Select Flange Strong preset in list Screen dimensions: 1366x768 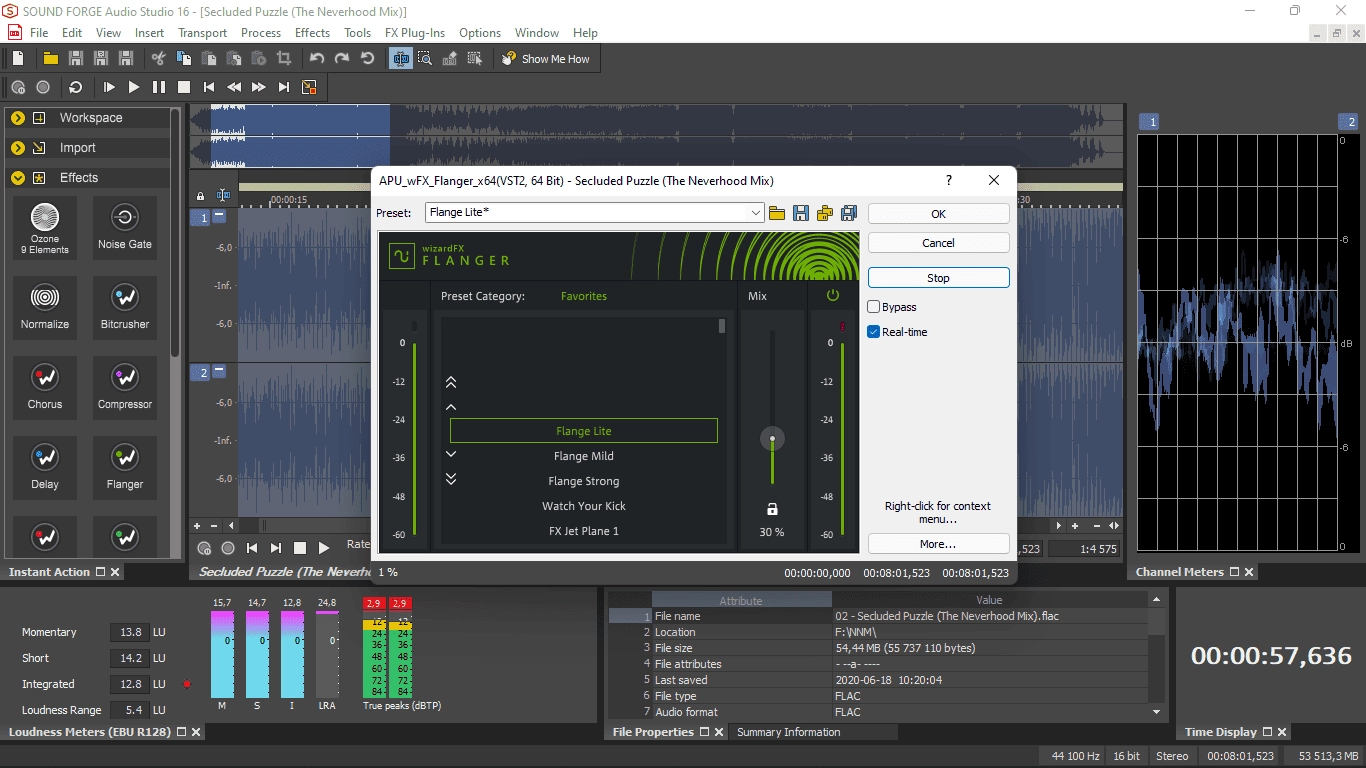click(x=584, y=481)
